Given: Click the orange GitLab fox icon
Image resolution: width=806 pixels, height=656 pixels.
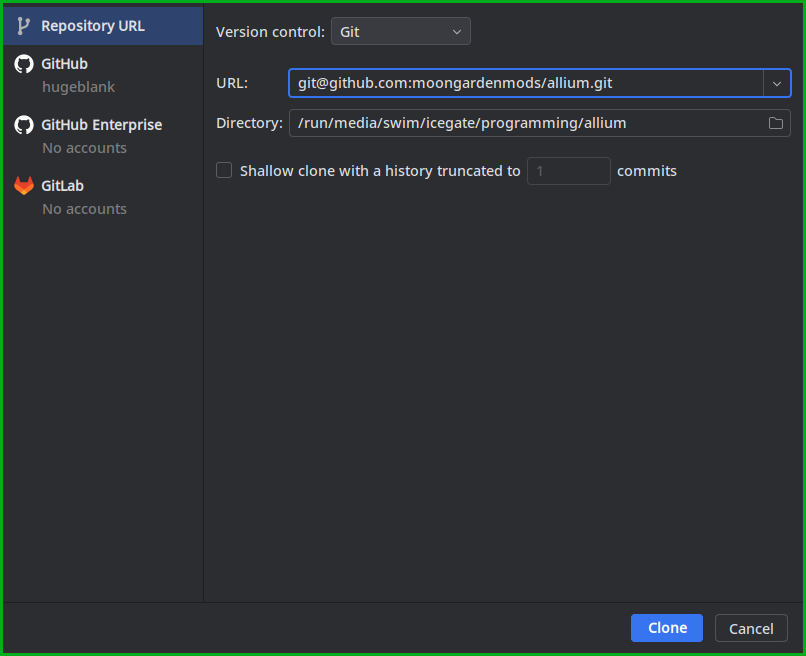Looking at the screenshot, I should (x=23, y=185).
